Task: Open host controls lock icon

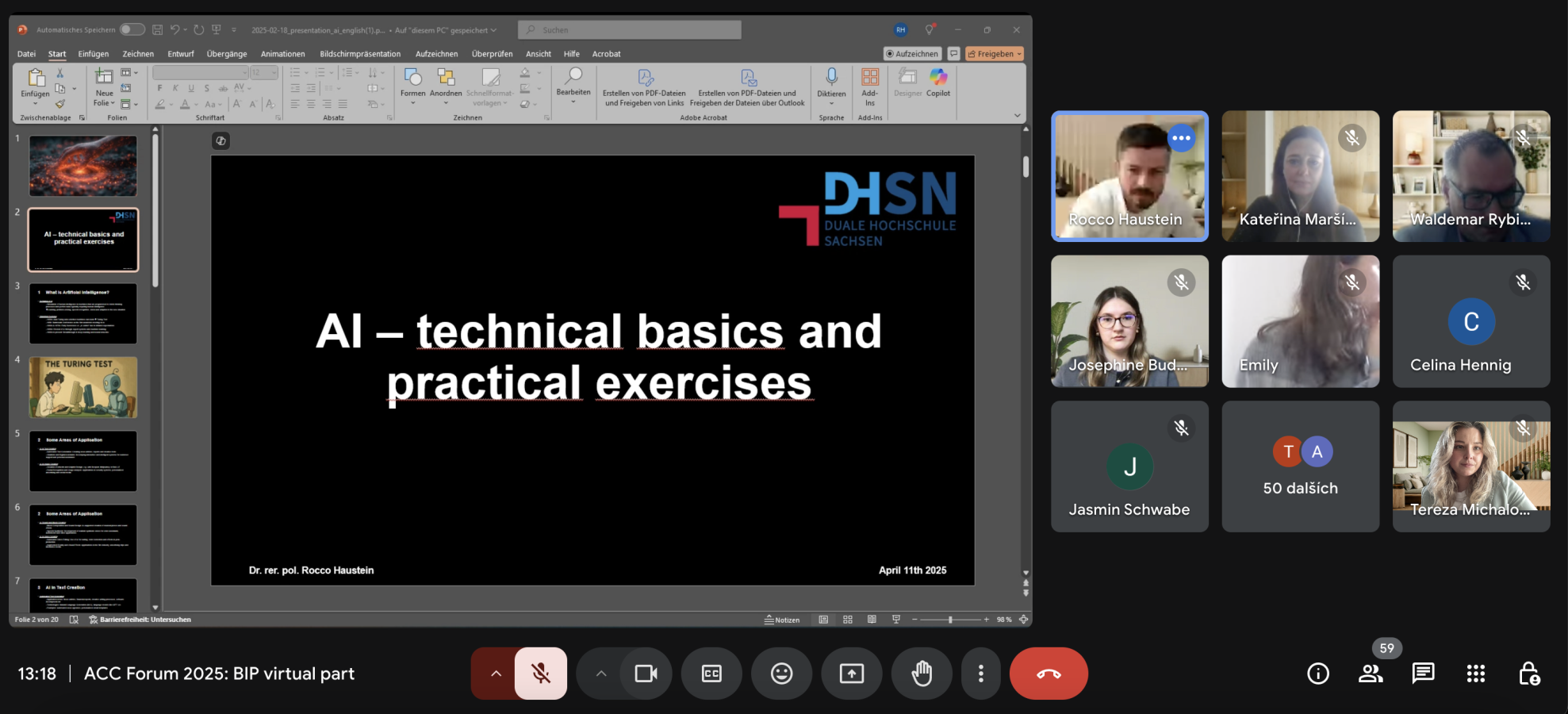Action: click(x=1528, y=674)
